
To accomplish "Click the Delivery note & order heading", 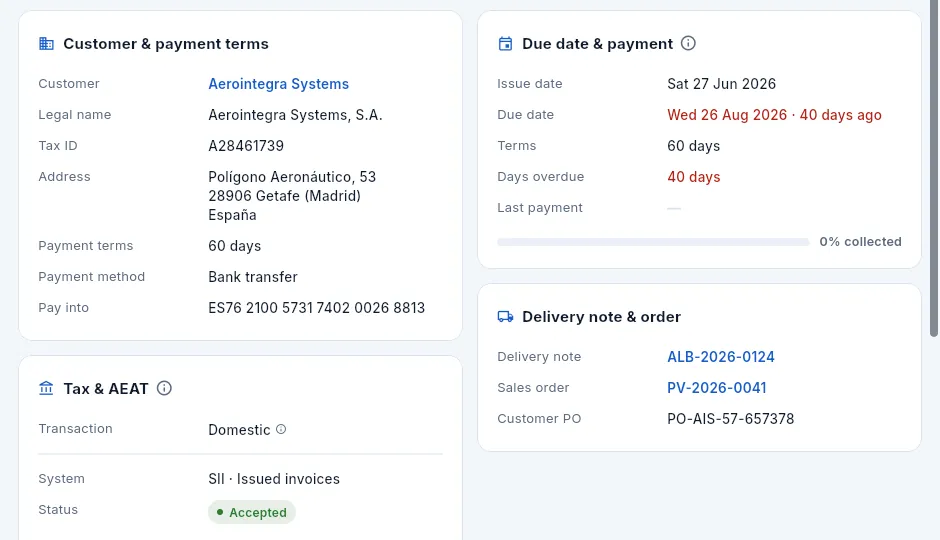I will pyautogui.click(x=601, y=316).
